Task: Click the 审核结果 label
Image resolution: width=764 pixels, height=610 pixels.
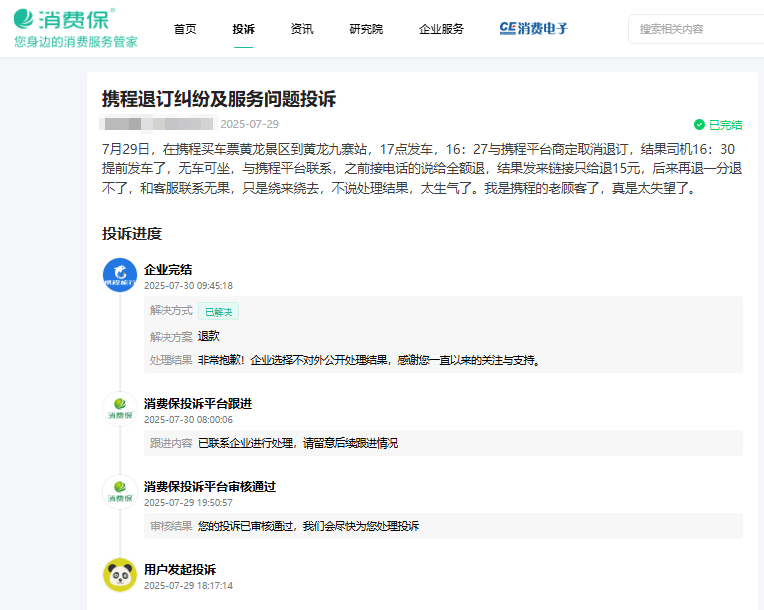Action: click(x=171, y=526)
